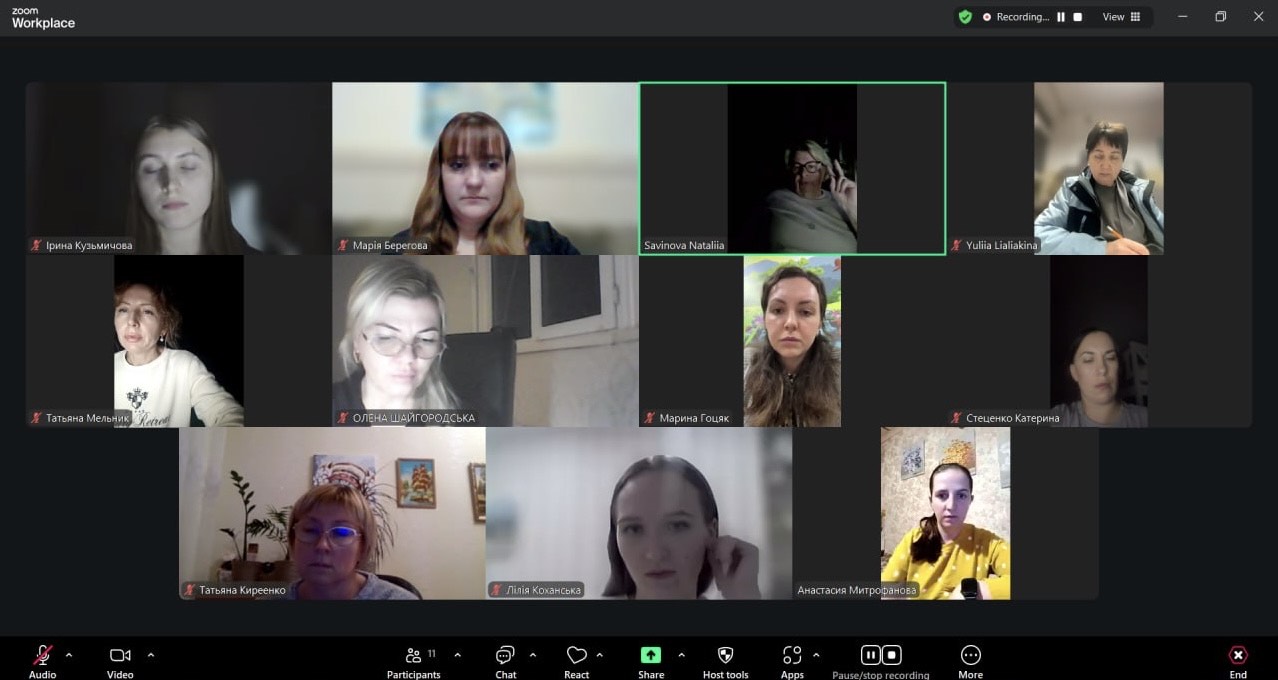
Task: Open the Apps icon
Action: click(x=792, y=656)
